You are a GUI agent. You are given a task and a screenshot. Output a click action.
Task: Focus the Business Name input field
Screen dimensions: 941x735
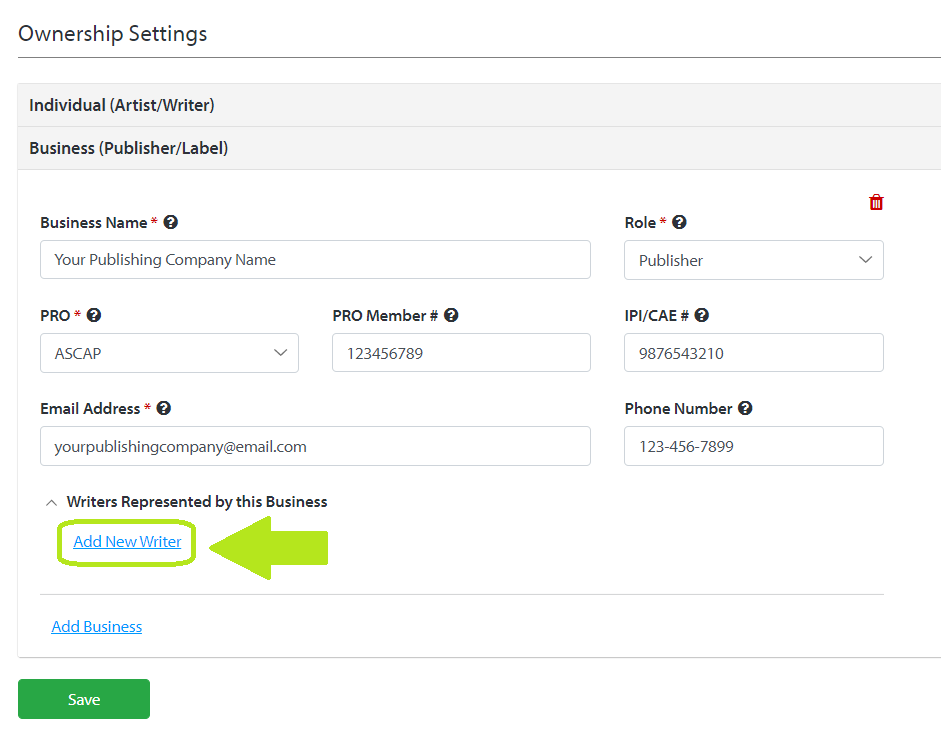pyautogui.click(x=315, y=260)
